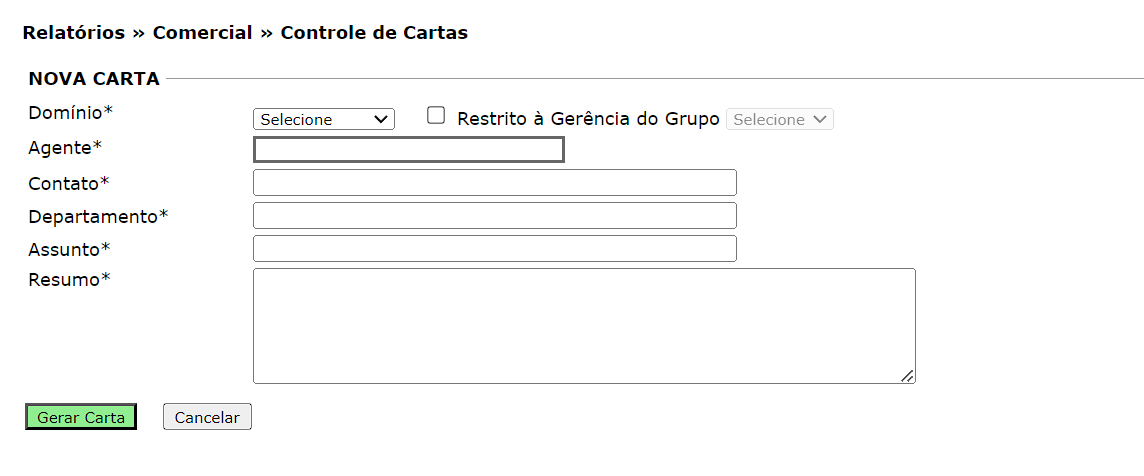Click the Contato field label
The height and width of the screenshot is (476, 1144).
[68, 184]
